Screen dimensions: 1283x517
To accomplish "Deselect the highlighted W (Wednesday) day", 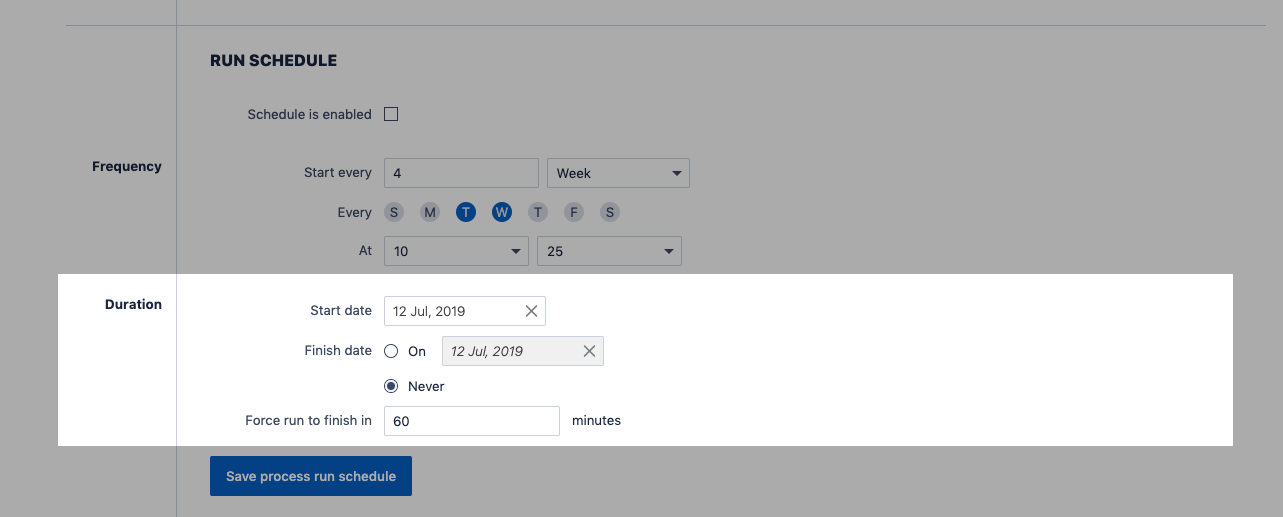I will [x=502, y=212].
